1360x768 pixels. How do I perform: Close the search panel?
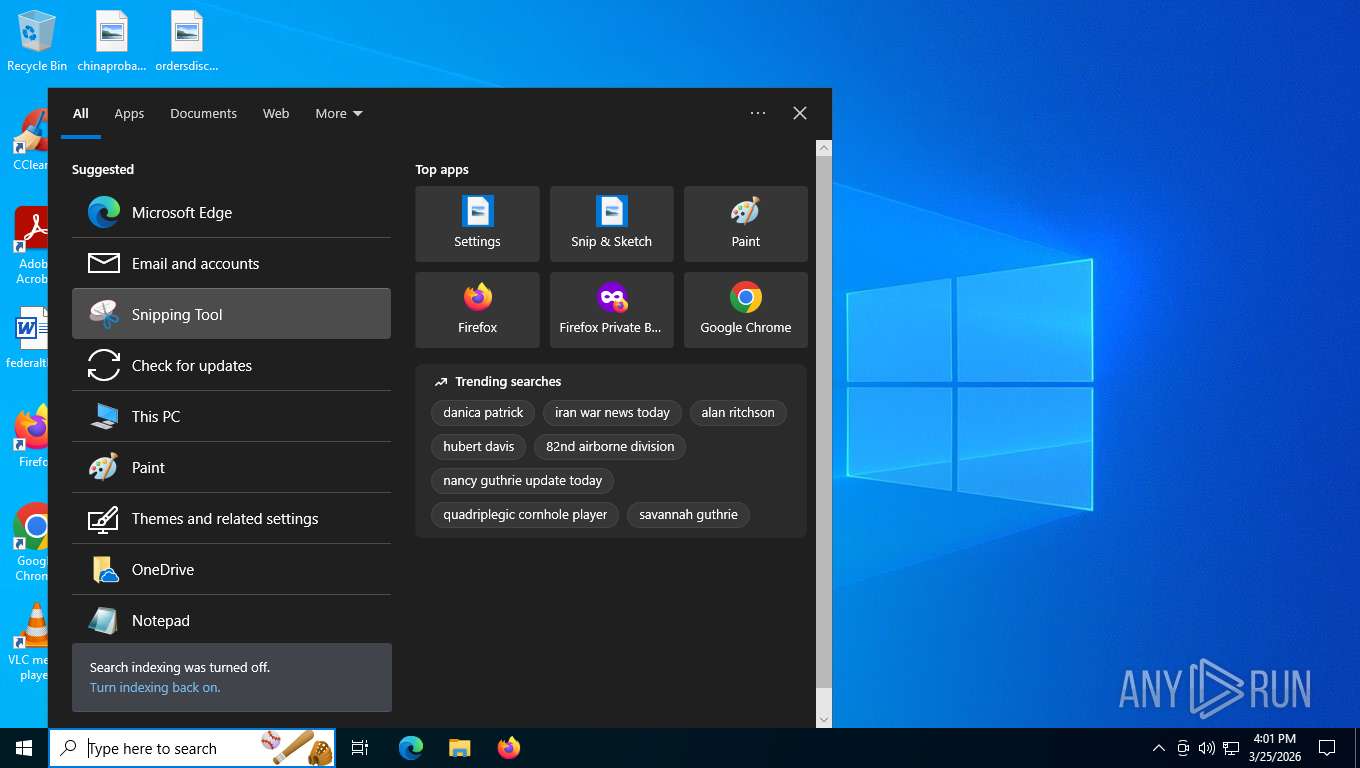click(x=800, y=113)
